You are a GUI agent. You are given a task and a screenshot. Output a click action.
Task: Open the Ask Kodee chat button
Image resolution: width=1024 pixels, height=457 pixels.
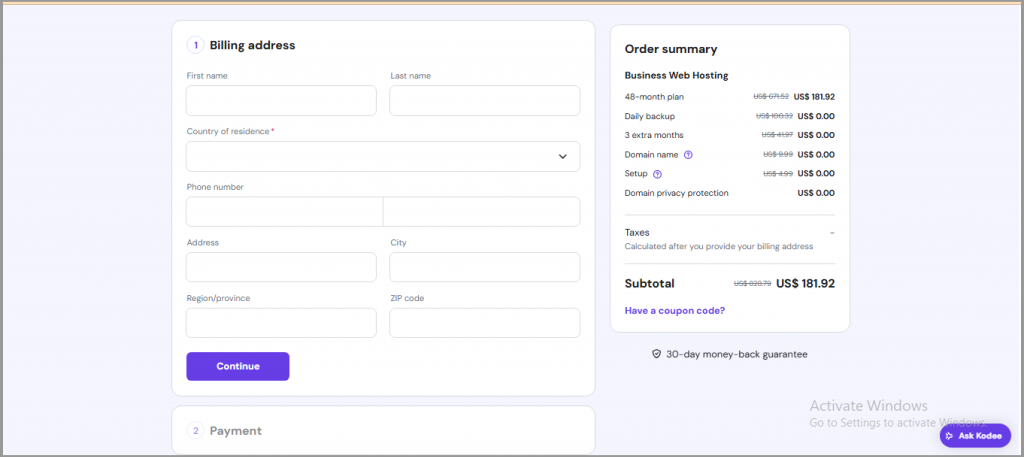975,435
